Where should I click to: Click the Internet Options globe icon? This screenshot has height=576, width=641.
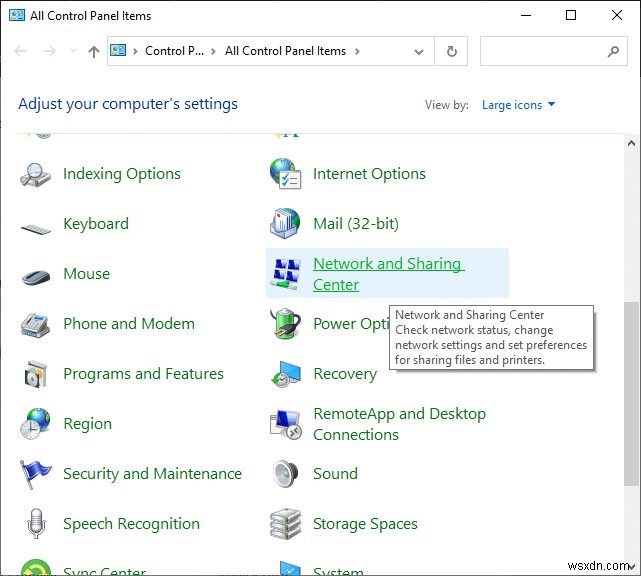tap(286, 174)
